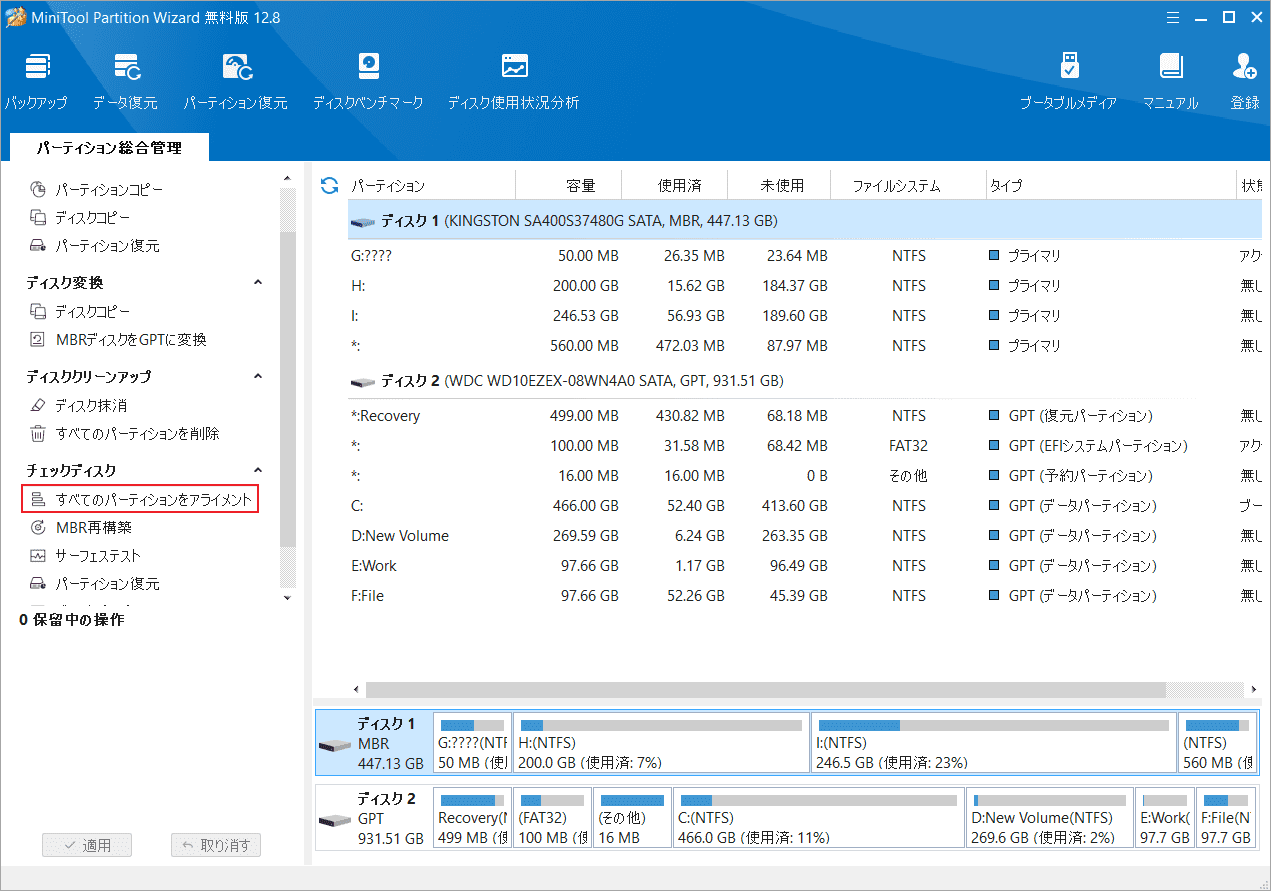The height and width of the screenshot is (891, 1271).
Task: Sort by 使用済 column header
Action: tap(675, 185)
